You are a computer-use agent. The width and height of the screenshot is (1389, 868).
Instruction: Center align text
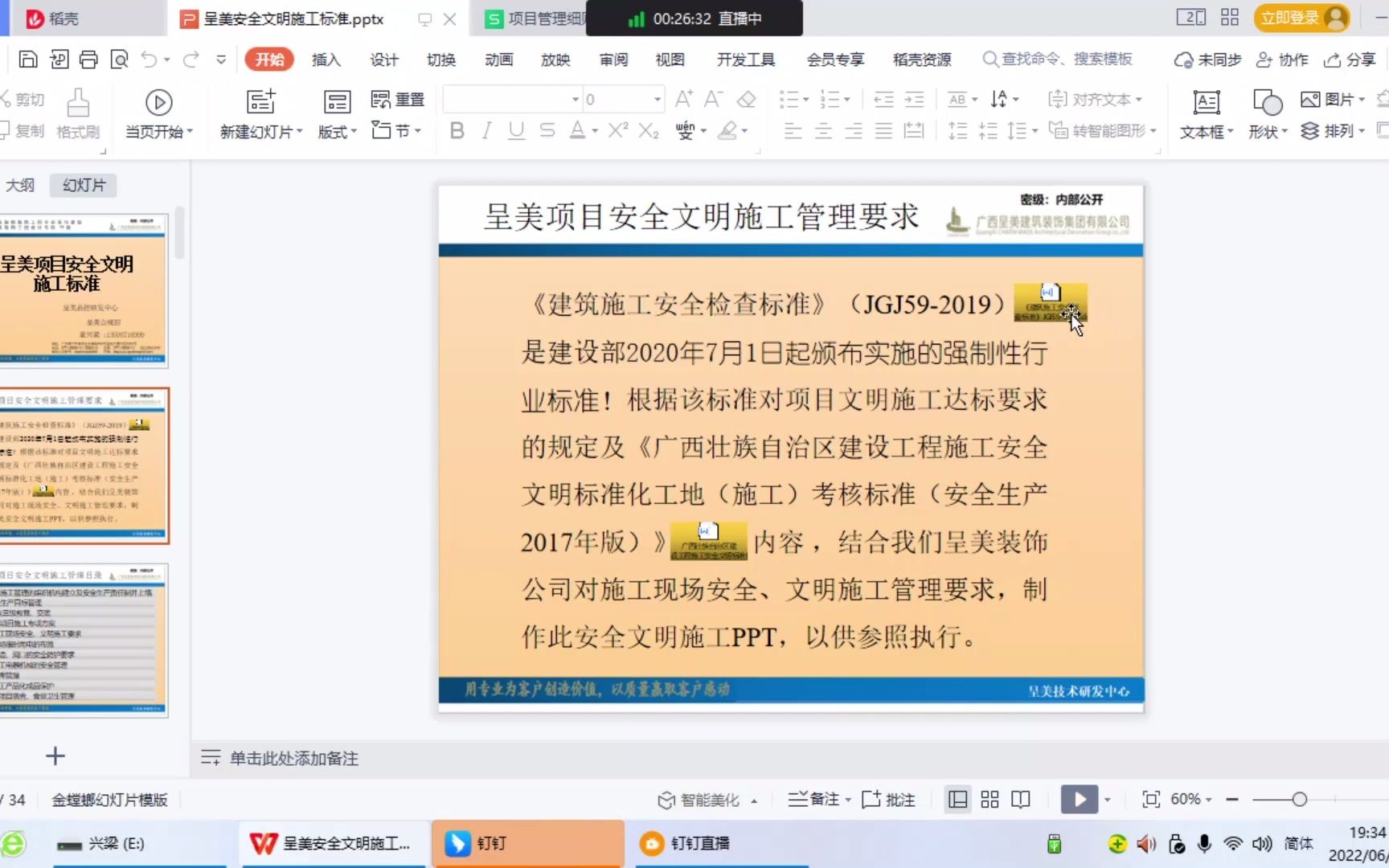coord(824,130)
